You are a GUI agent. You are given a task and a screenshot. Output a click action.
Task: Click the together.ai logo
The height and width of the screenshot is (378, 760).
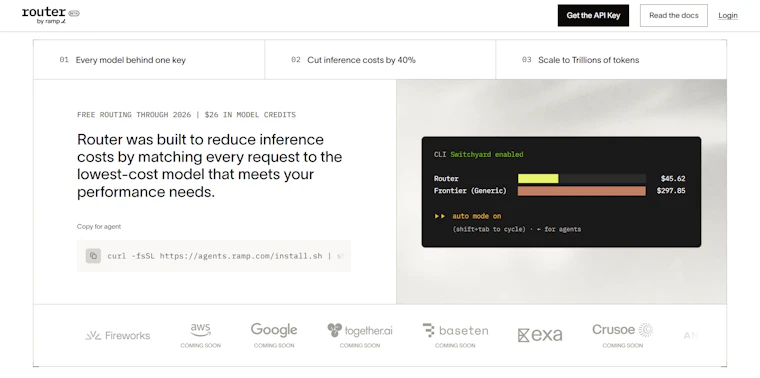tap(360, 331)
